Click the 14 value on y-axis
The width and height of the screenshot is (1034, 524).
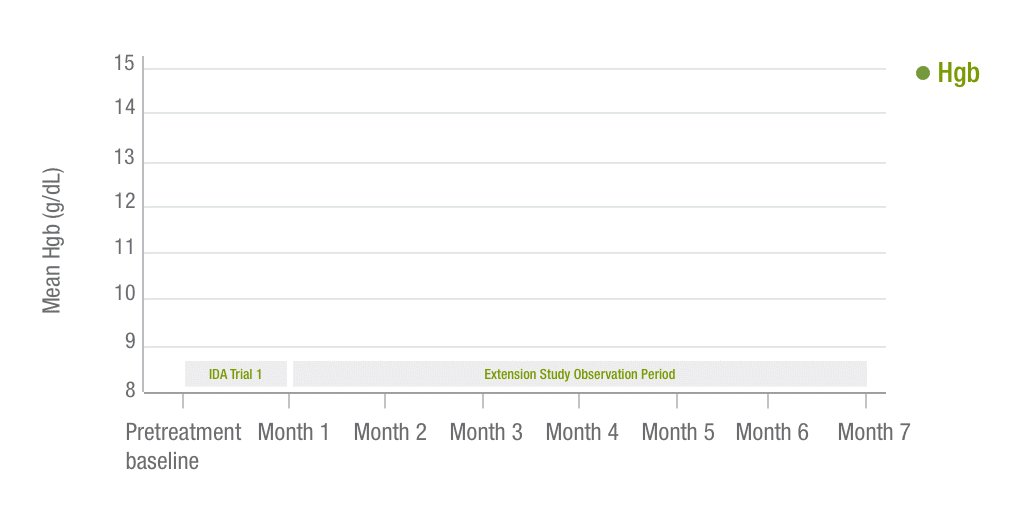click(x=124, y=107)
